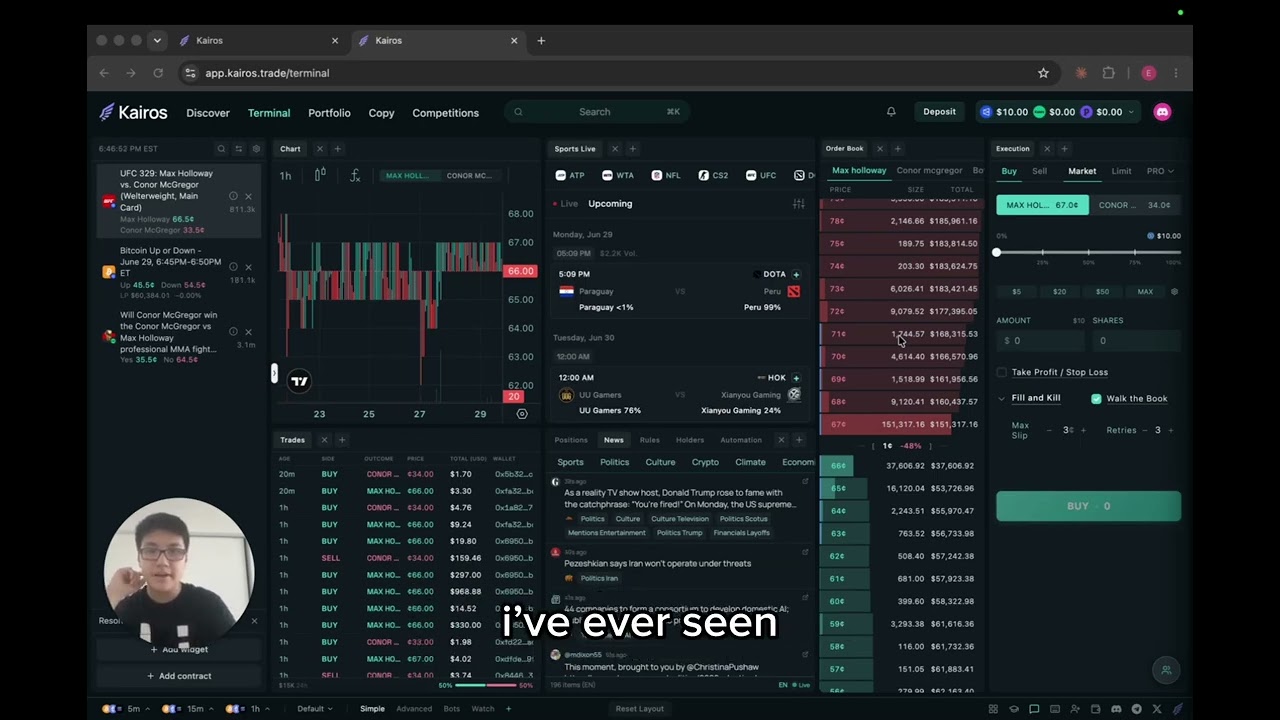Open the quick-amount settings gear in Execution
This screenshot has height=720, width=1280.
[1174, 292]
